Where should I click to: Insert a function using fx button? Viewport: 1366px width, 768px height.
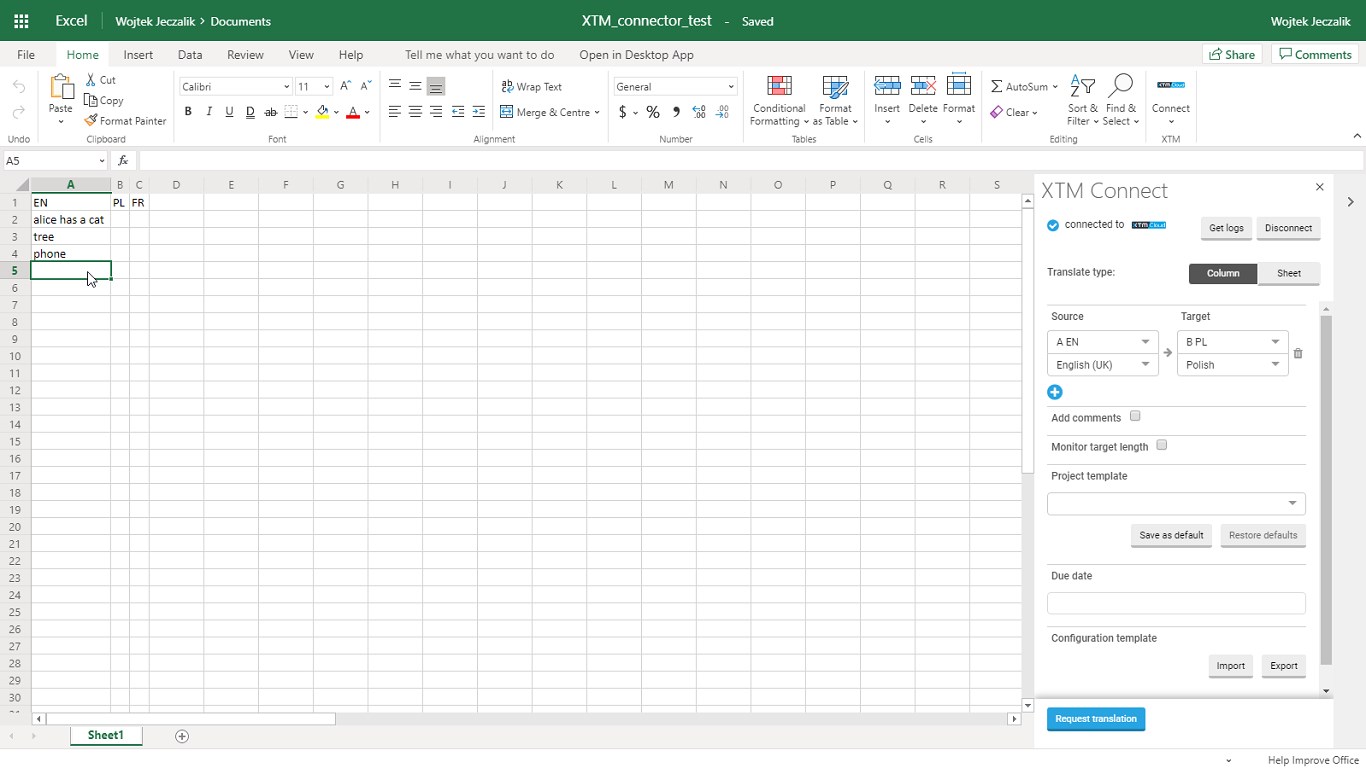click(x=123, y=161)
